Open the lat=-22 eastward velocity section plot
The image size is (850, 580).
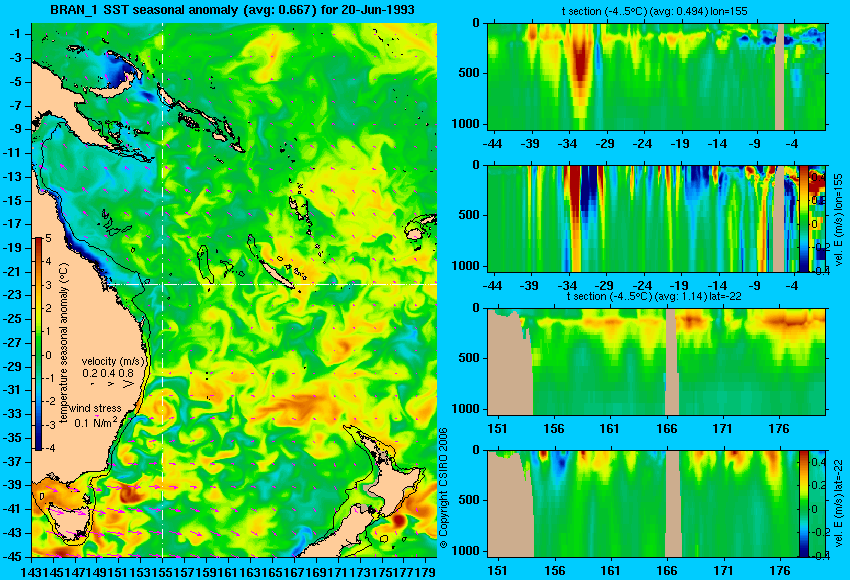point(656,504)
